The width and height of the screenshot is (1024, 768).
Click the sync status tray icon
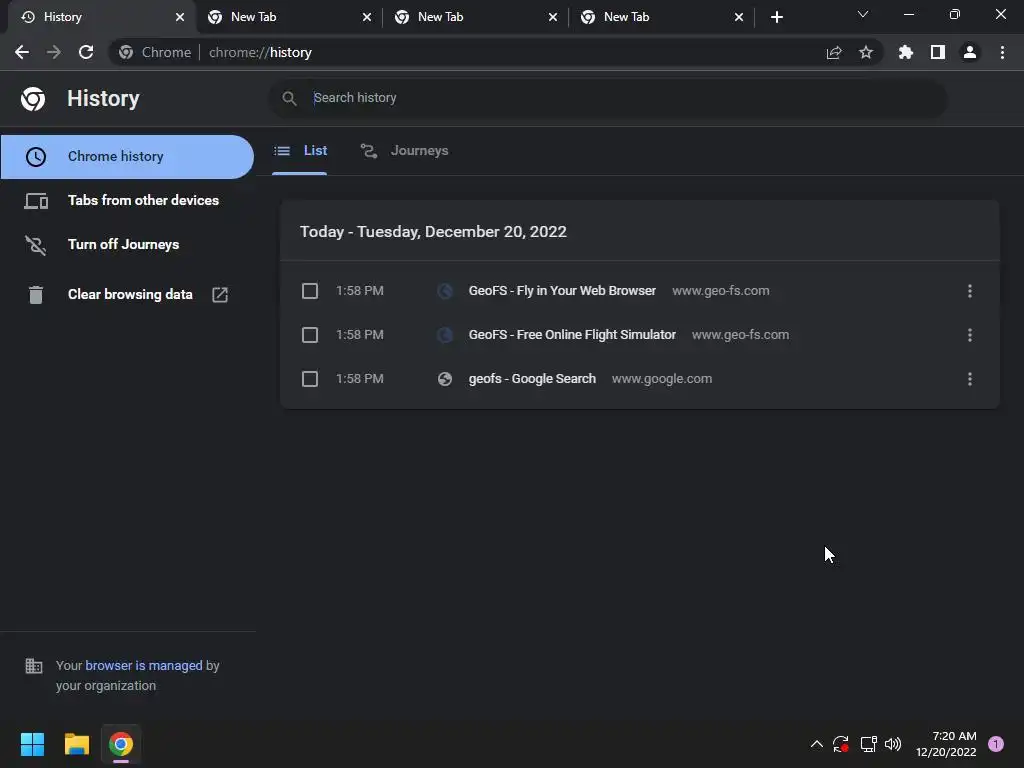840,744
